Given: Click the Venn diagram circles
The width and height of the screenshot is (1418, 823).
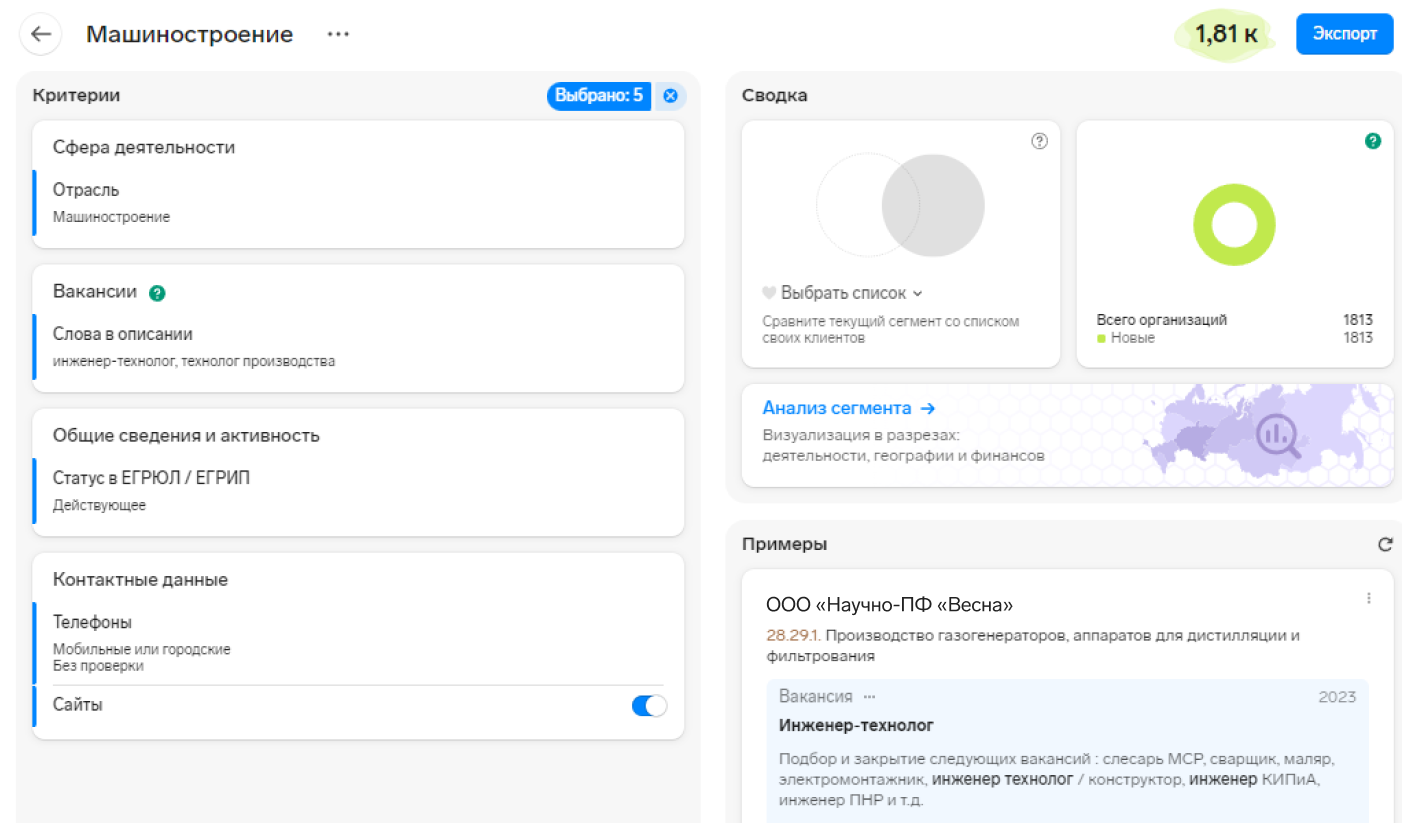Looking at the screenshot, I should pyautogui.click(x=900, y=205).
